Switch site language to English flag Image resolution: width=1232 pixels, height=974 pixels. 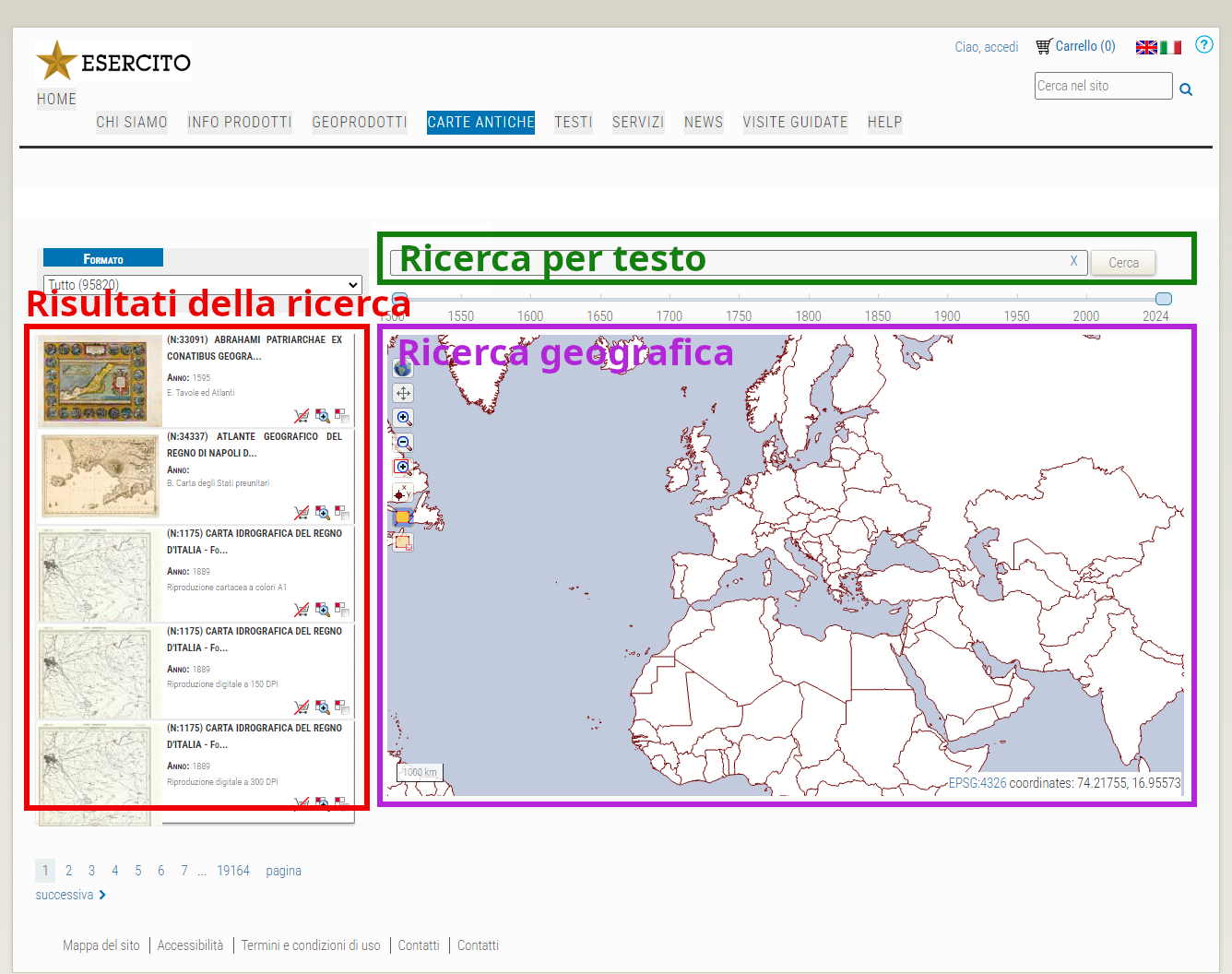coord(1145,47)
